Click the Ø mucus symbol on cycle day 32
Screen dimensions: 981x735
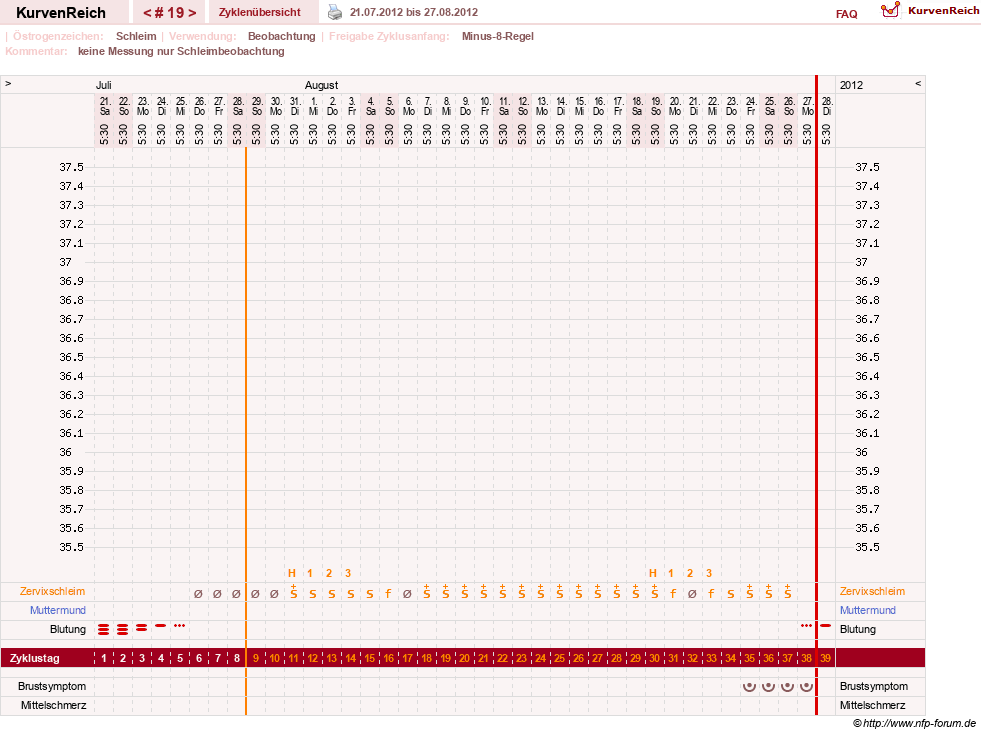click(692, 594)
